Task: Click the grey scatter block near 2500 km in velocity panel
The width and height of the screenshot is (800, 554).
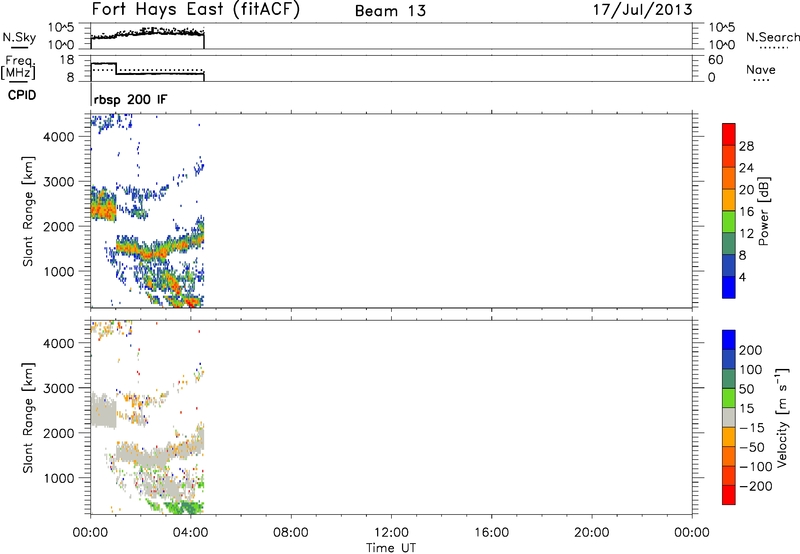Action: [x=104, y=411]
